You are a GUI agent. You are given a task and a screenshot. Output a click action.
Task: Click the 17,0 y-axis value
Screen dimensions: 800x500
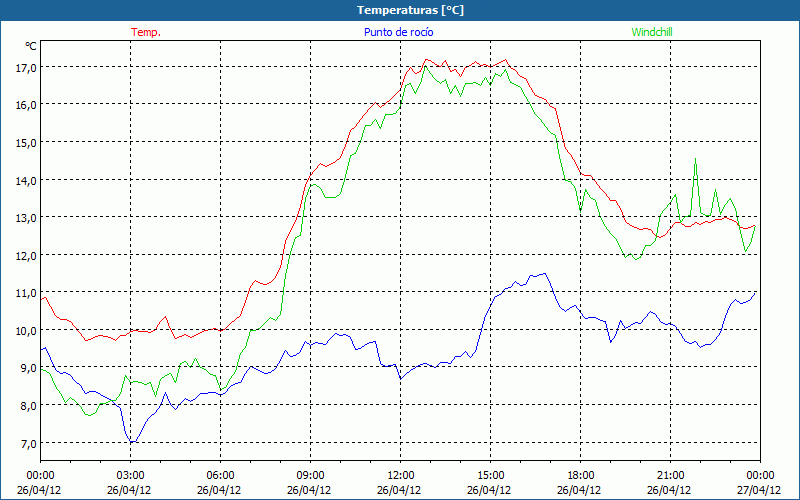pos(26,67)
